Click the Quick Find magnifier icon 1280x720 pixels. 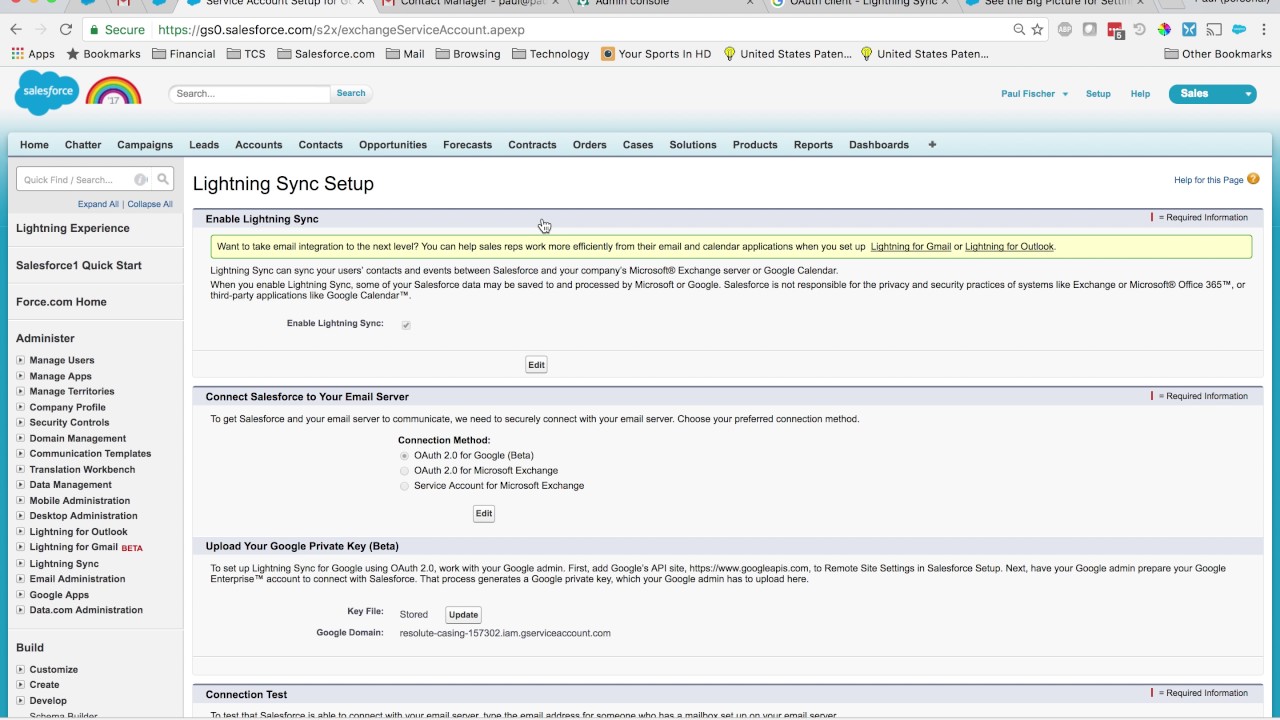coord(163,180)
